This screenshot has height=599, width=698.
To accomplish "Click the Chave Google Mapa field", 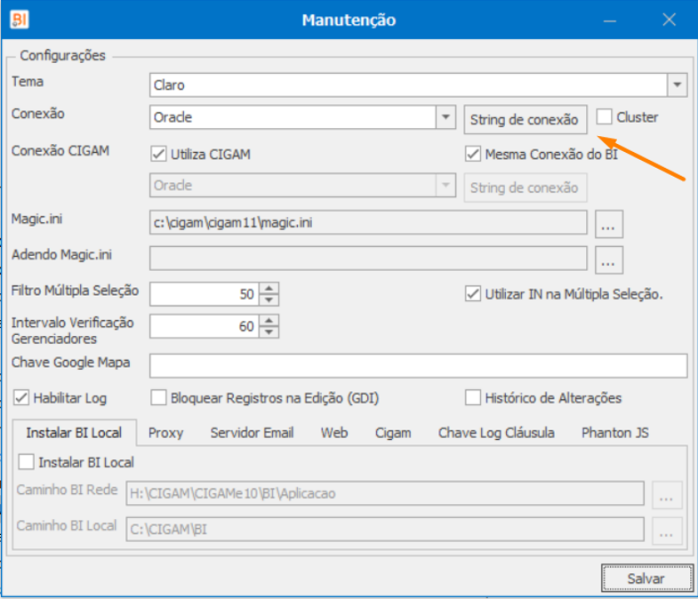I will pos(418,366).
